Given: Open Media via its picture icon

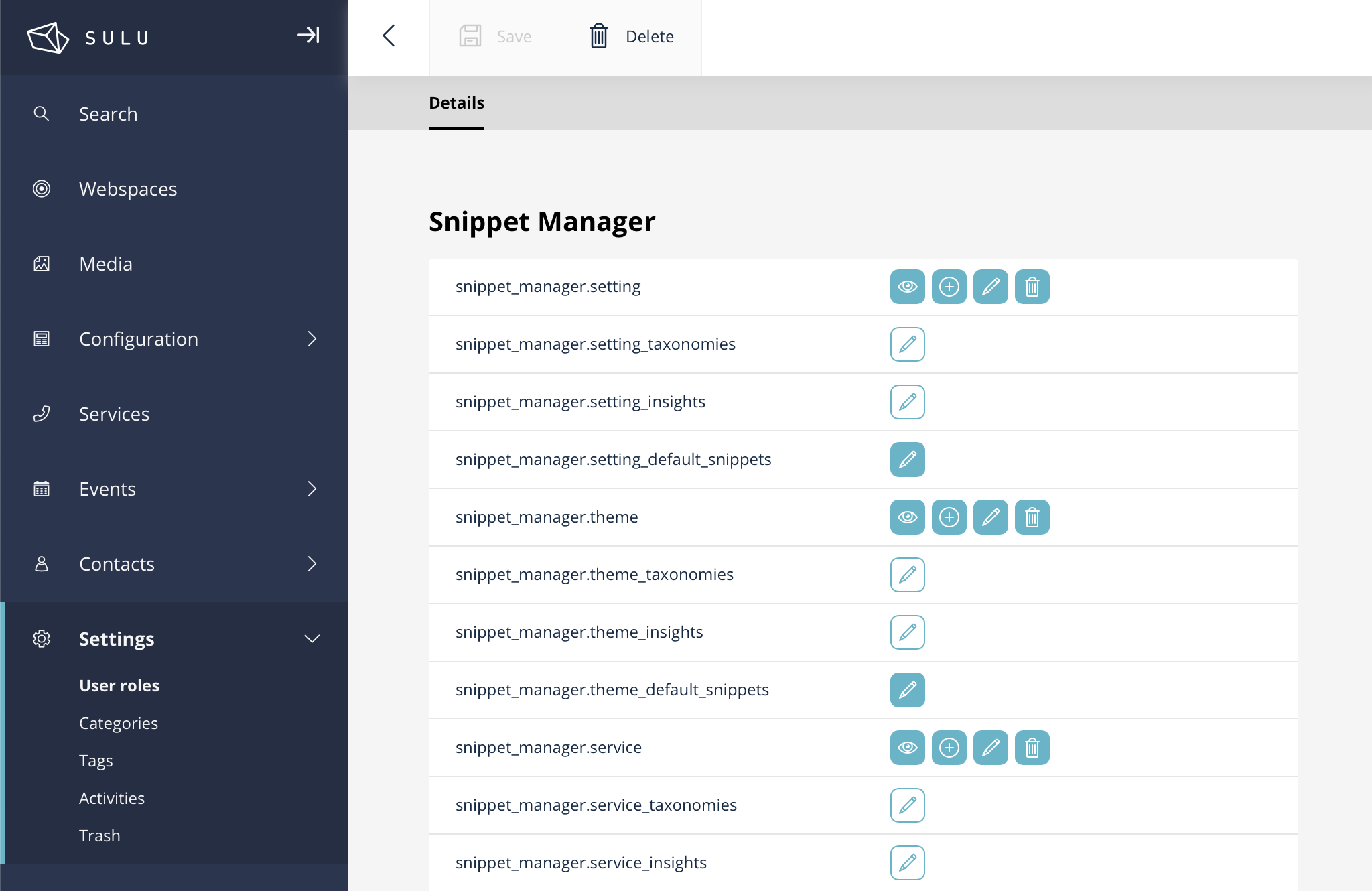Looking at the screenshot, I should [x=42, y=264].
